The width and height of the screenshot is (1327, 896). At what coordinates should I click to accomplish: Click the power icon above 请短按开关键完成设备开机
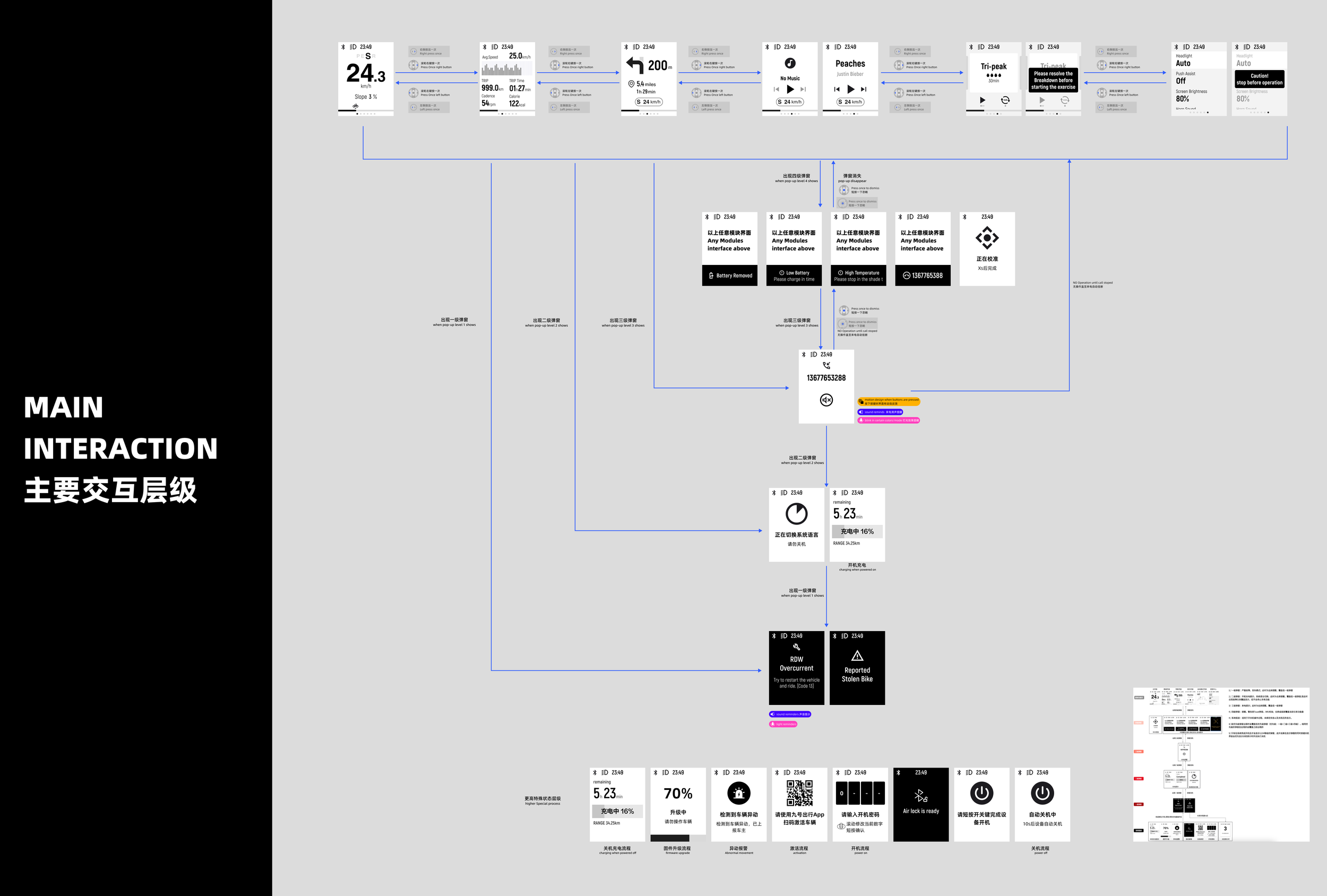pyautogui.click(x=981, y=792)
